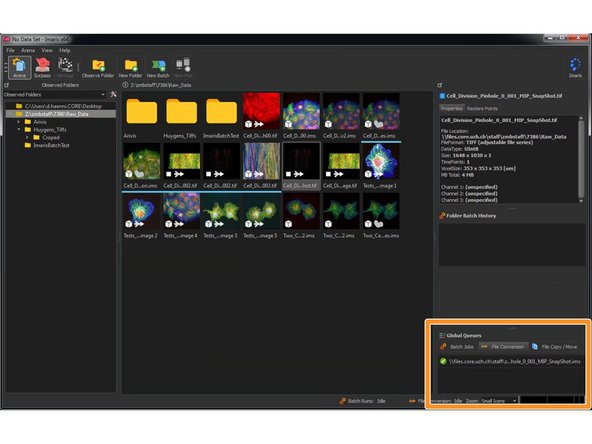Viewport: 592px width, 444px height.
Task: Collapse the Huygens_Tiffs tree node
Action: tap(18, 130)
